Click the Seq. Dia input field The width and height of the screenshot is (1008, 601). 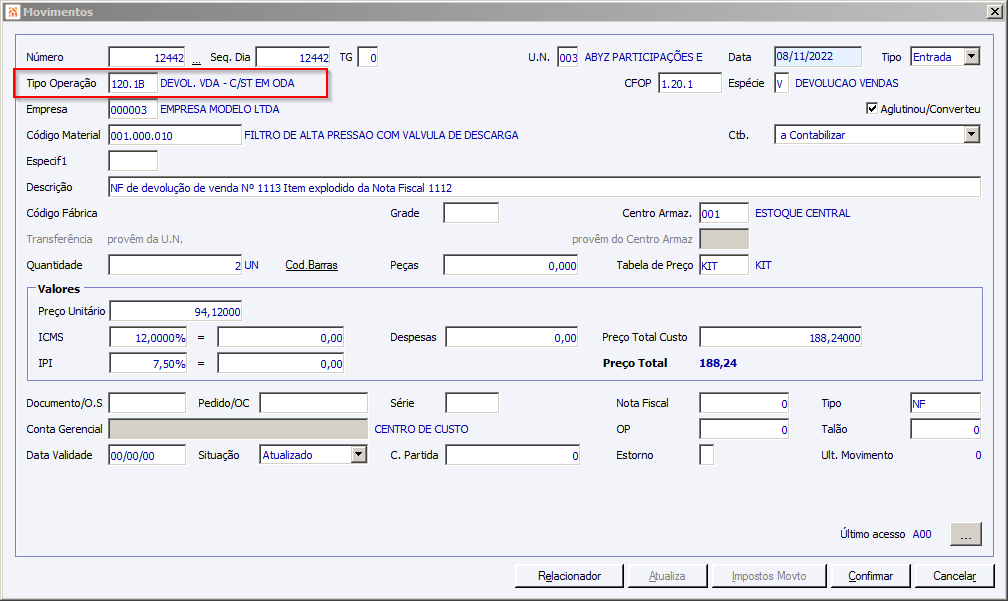click(x=293, y=57)
